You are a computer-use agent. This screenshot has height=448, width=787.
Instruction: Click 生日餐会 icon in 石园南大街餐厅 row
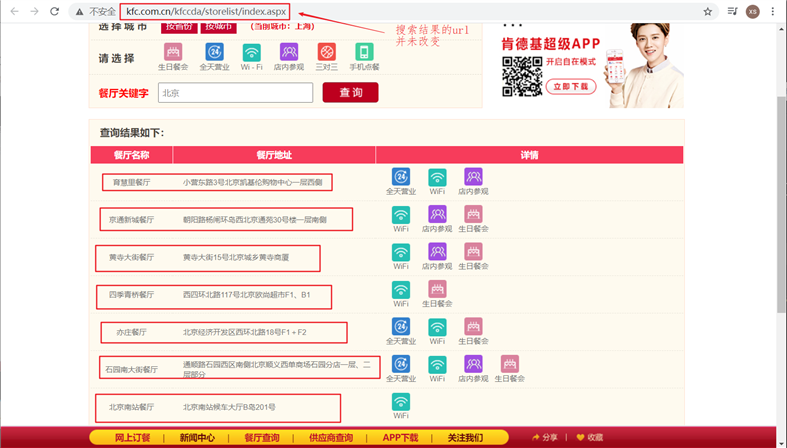(509, 364)
